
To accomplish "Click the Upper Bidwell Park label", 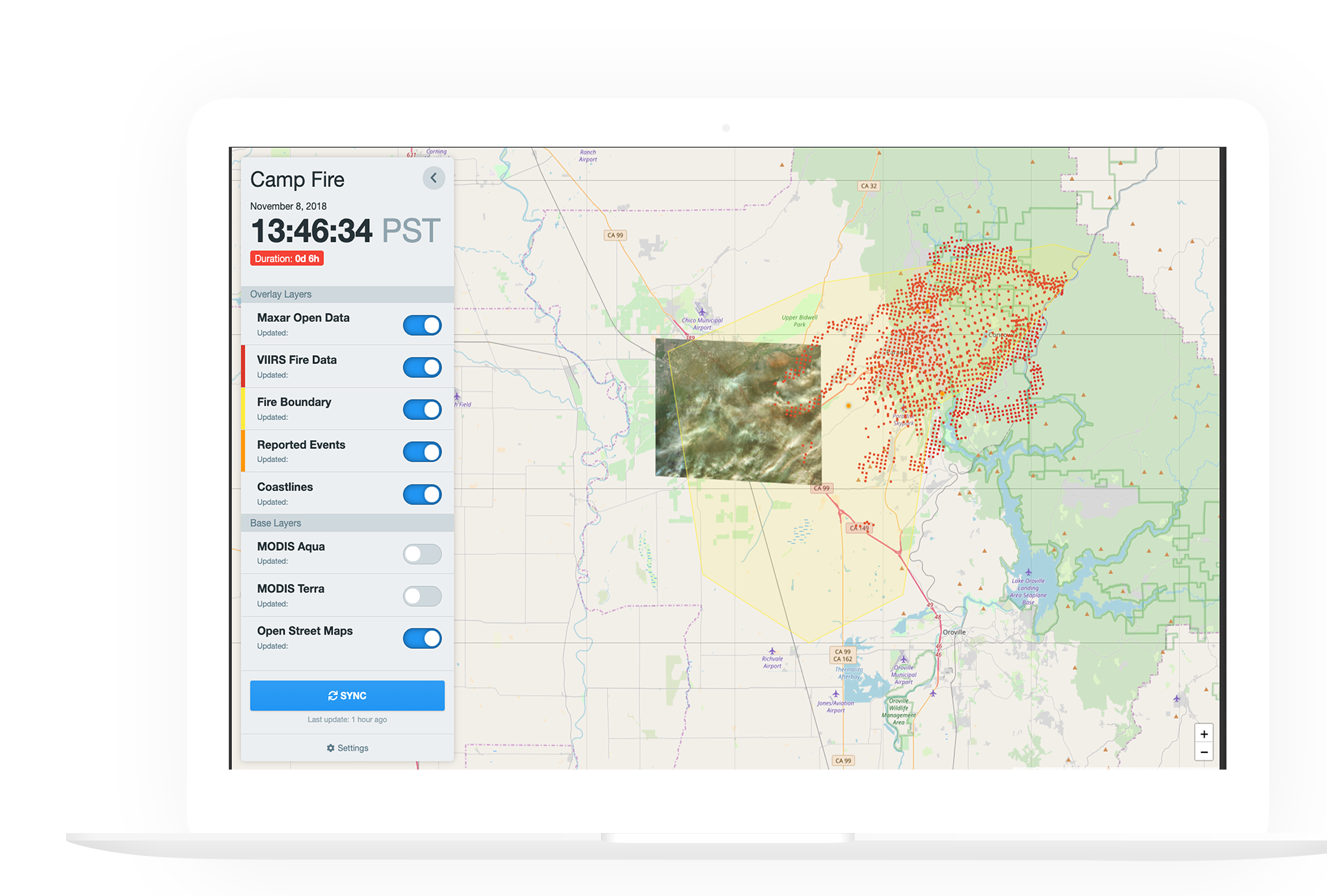I will pyautogui.click(x=800, y=321).
